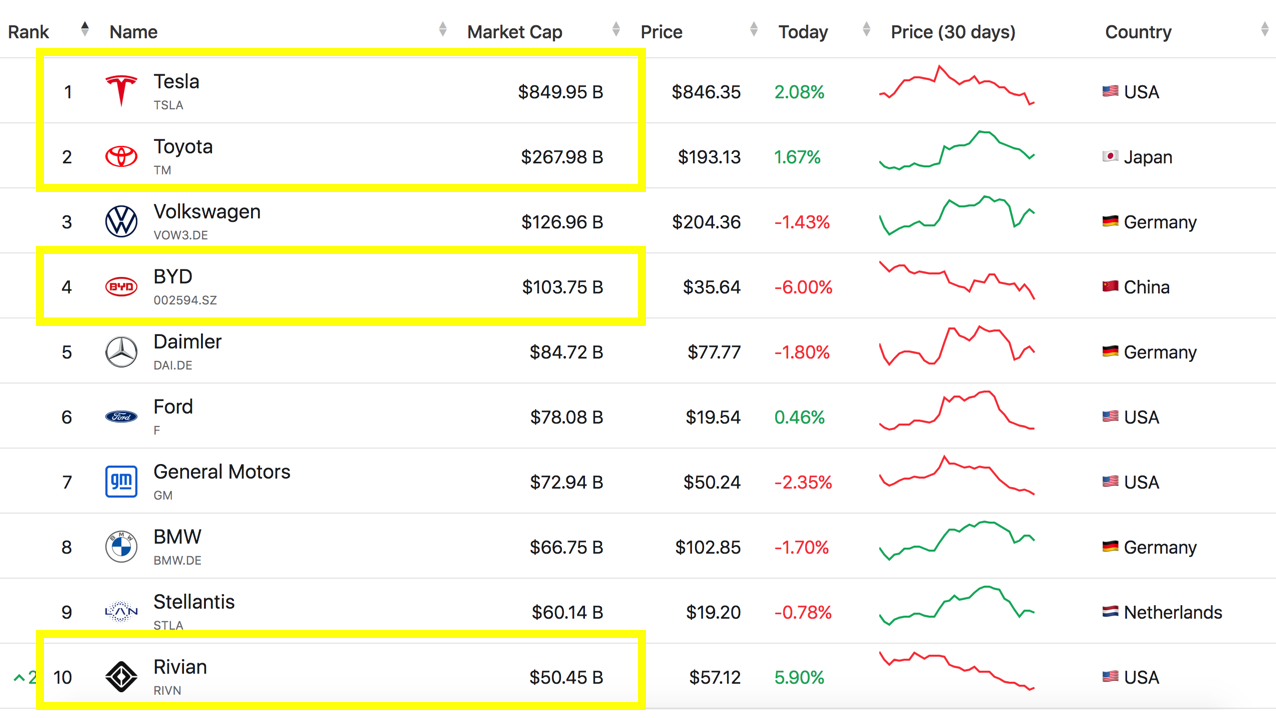Click the General Motors gm logo
The image size is (1276, 718).
click(121, 482)
